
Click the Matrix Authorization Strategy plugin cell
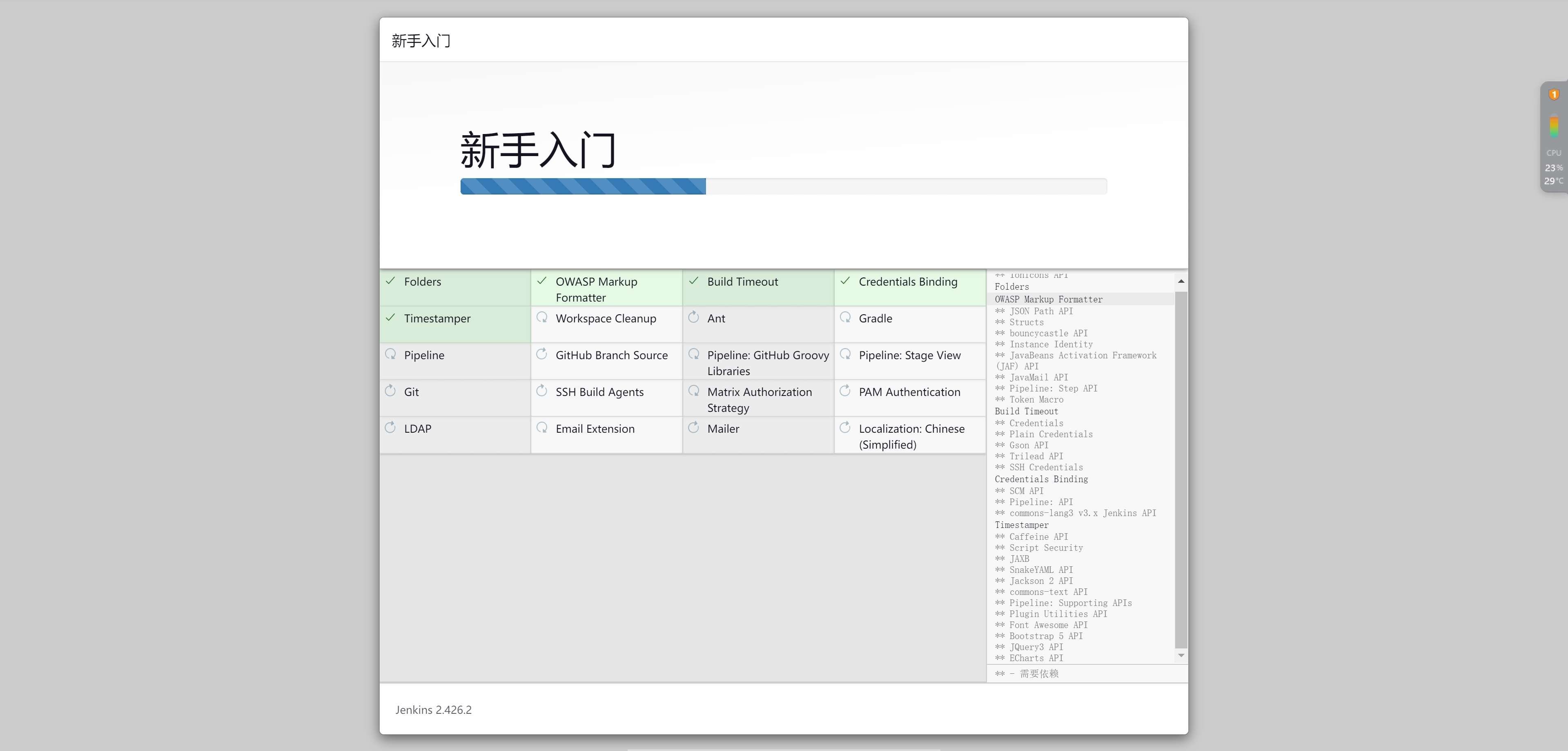[758, 398]
